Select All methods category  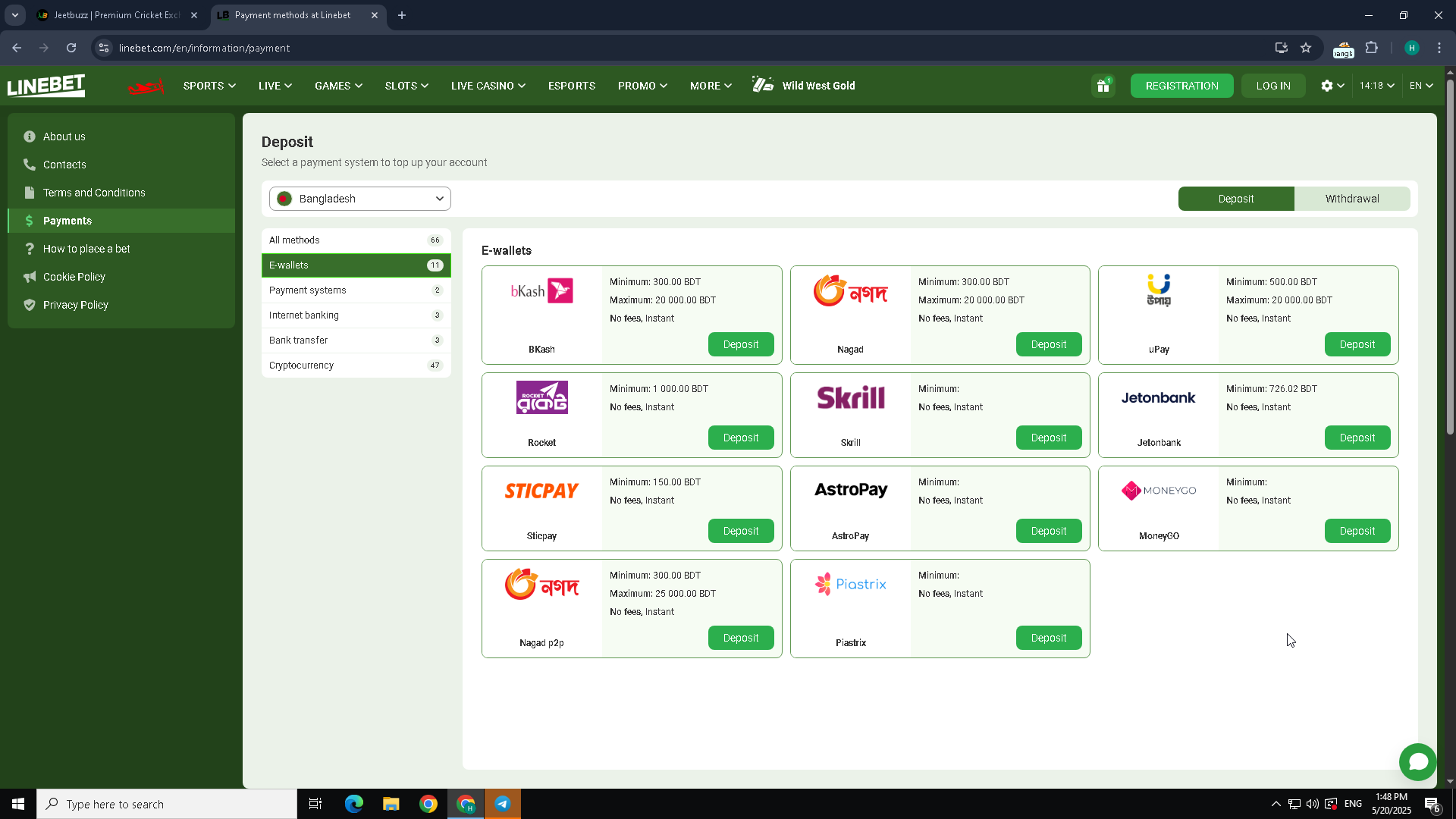356,240
